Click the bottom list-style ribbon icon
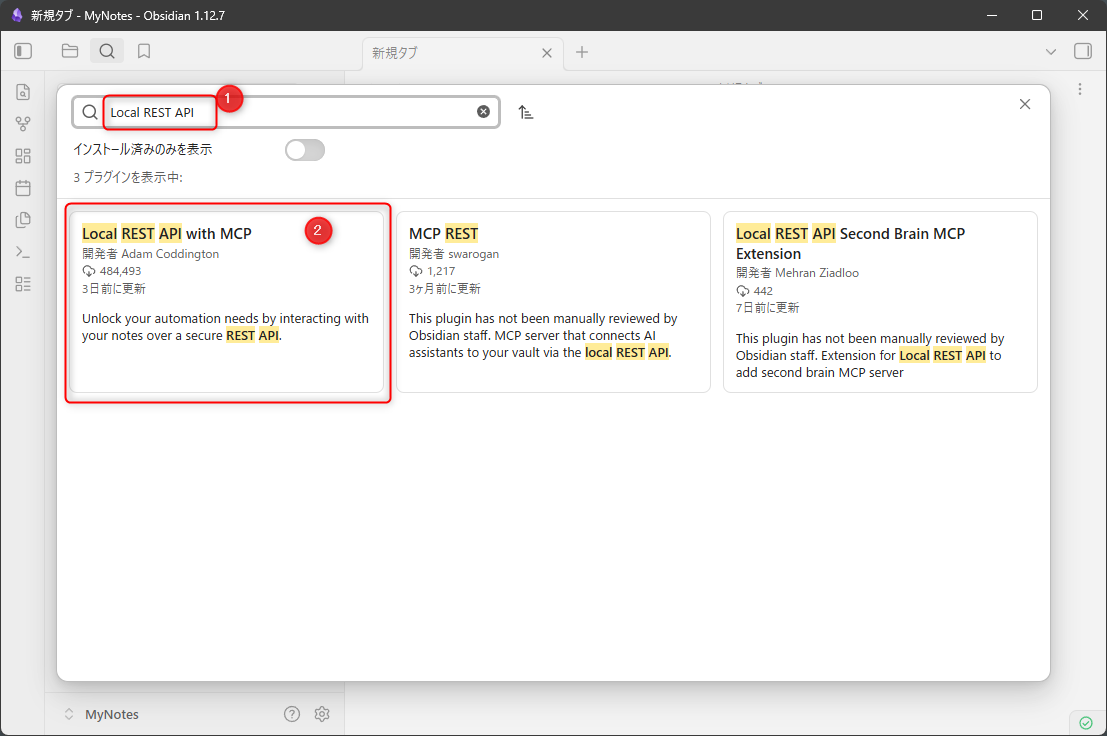The width and height of the screenshot is (1107, 736). click(x=23, y=284)
